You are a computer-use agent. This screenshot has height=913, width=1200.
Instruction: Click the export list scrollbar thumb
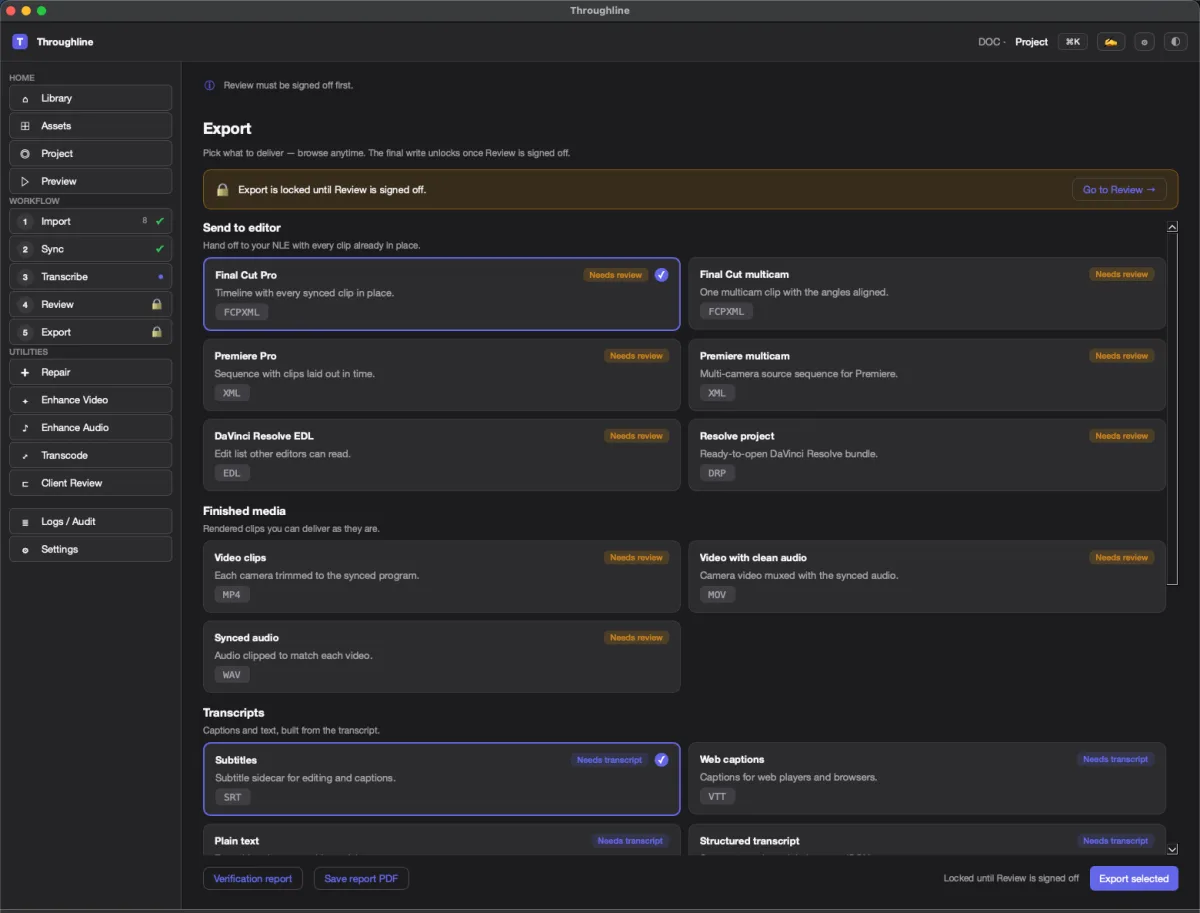coord(1172,410)
